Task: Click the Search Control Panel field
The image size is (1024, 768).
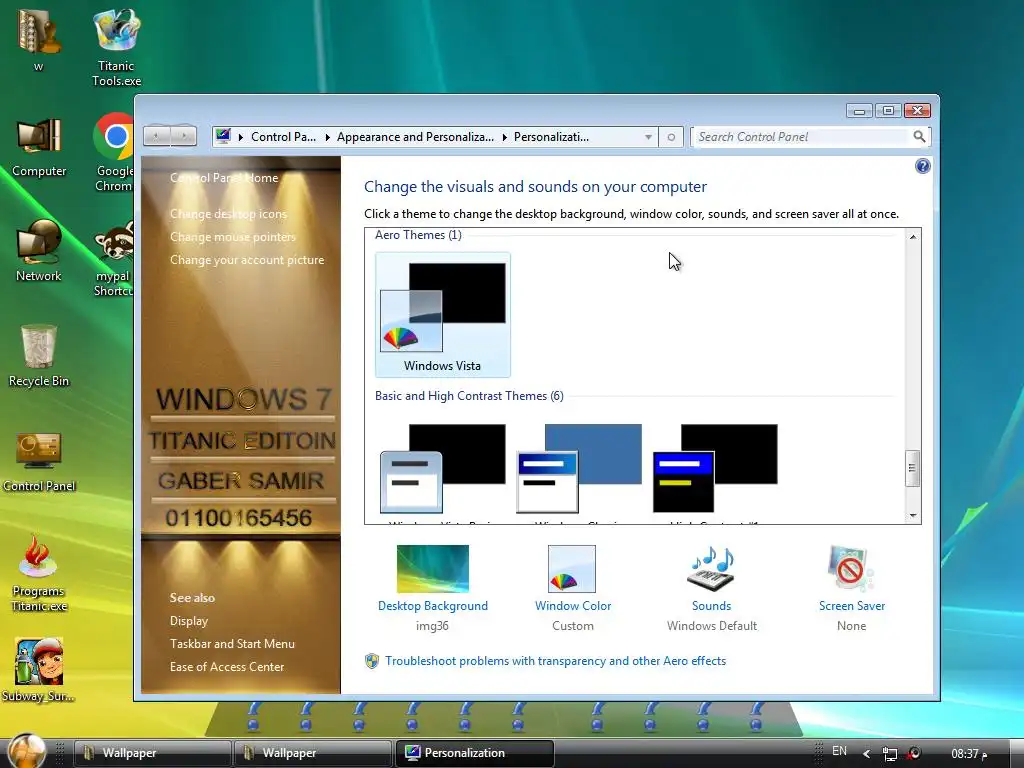Action: click(803, 136)
